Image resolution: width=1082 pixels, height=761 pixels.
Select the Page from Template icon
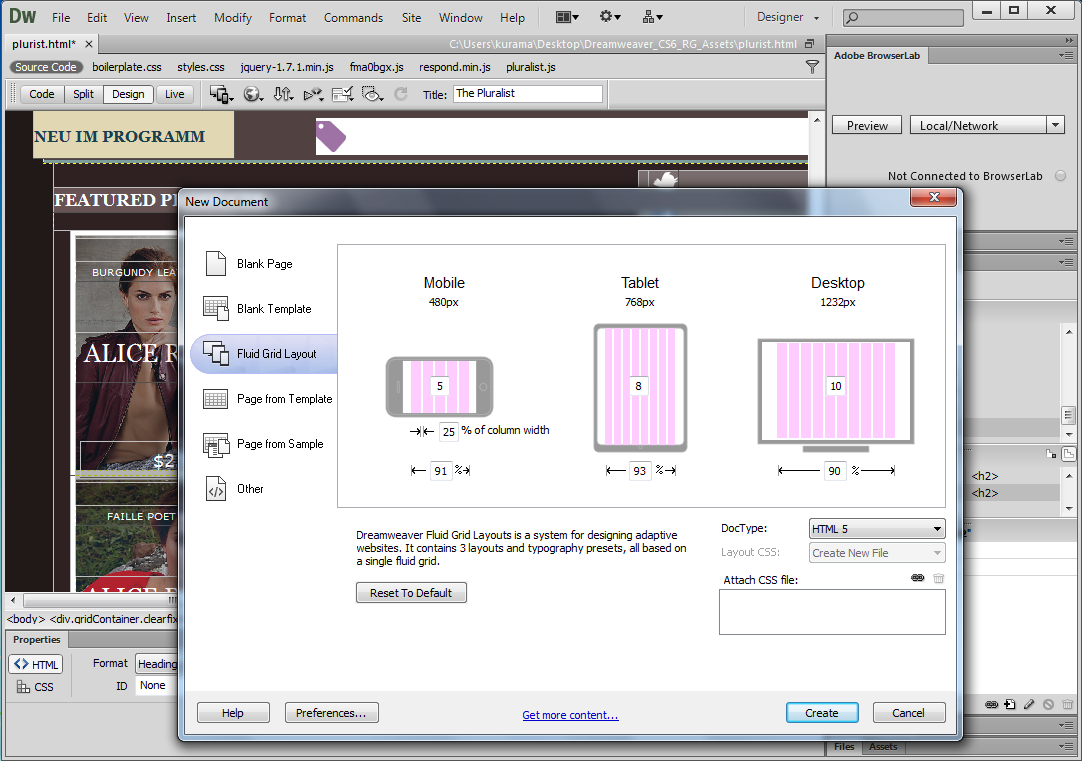pos(215,399)
